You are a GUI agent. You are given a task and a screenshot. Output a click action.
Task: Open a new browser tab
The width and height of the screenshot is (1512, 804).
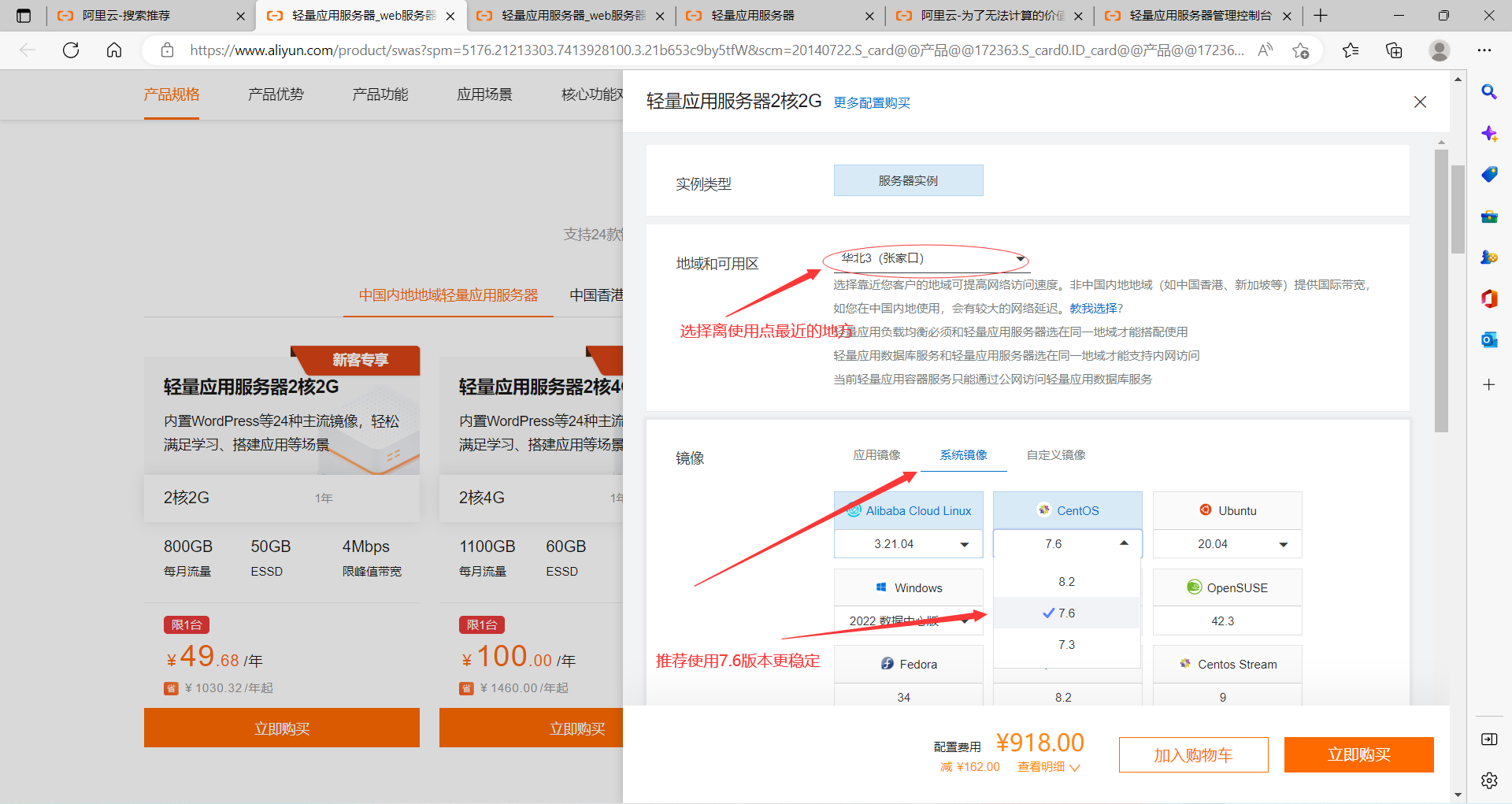(1321, 15)
